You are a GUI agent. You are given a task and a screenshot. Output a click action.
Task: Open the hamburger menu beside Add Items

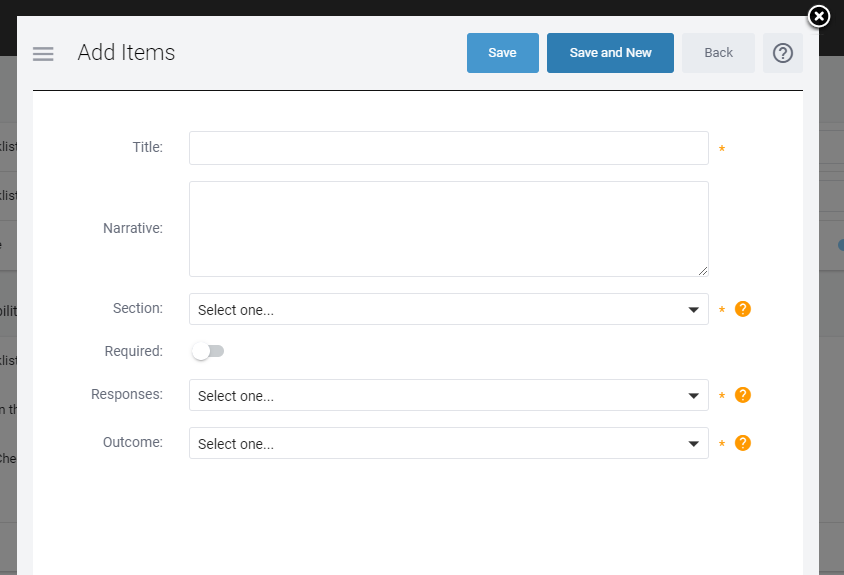[x=43, y=54]
